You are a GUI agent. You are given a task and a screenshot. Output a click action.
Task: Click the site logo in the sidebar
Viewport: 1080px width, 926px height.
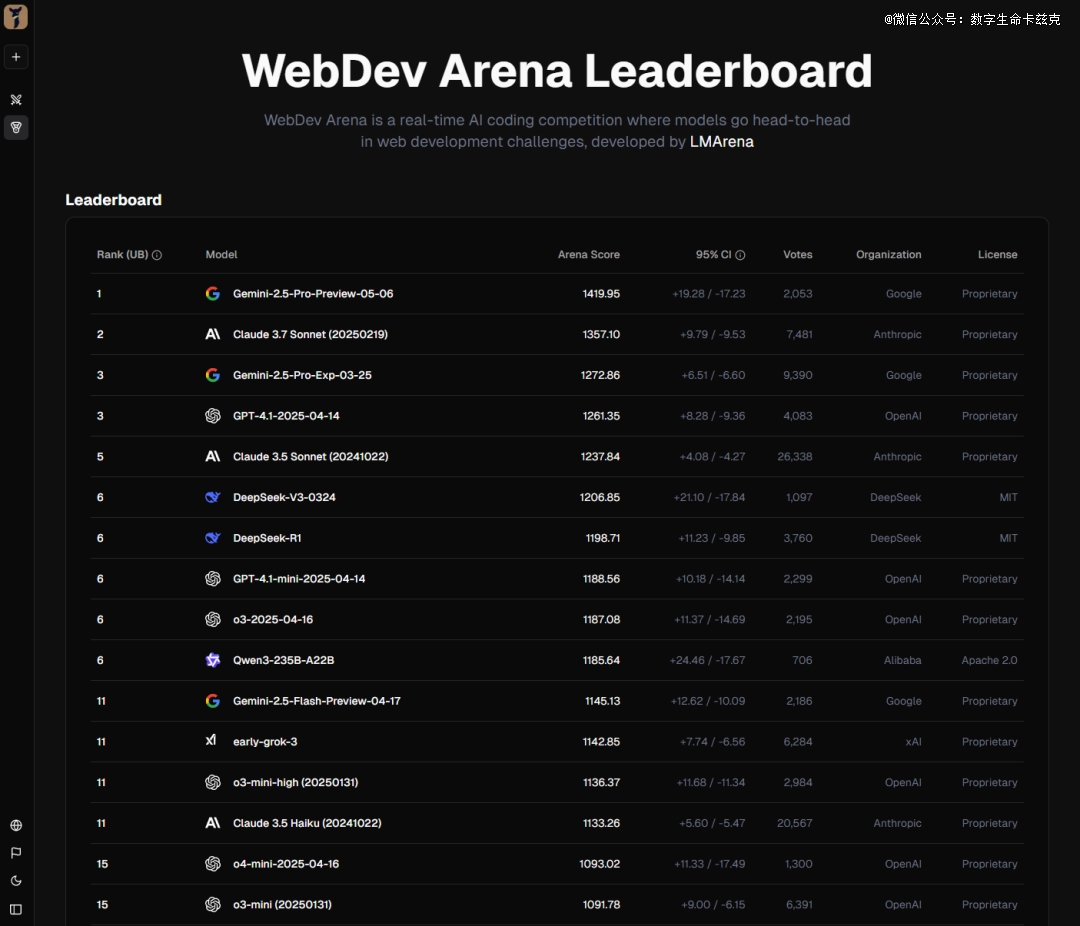[16, 17]
